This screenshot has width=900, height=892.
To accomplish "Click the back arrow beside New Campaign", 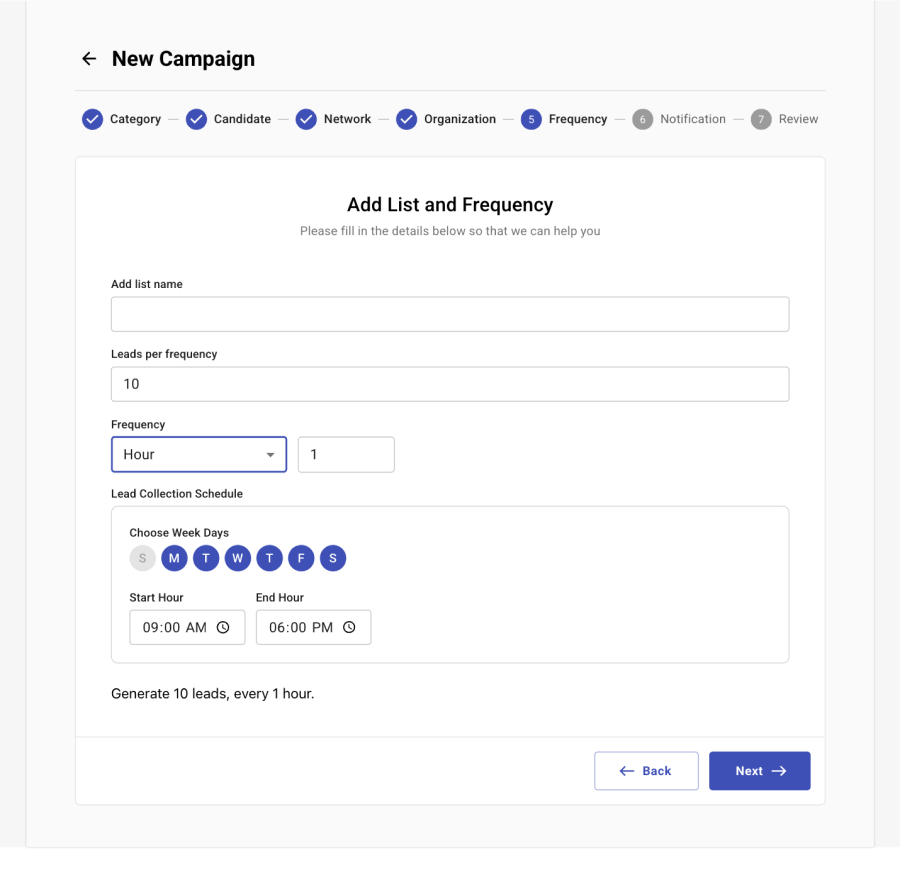I will pyautogui.click(x=89, y=59).
